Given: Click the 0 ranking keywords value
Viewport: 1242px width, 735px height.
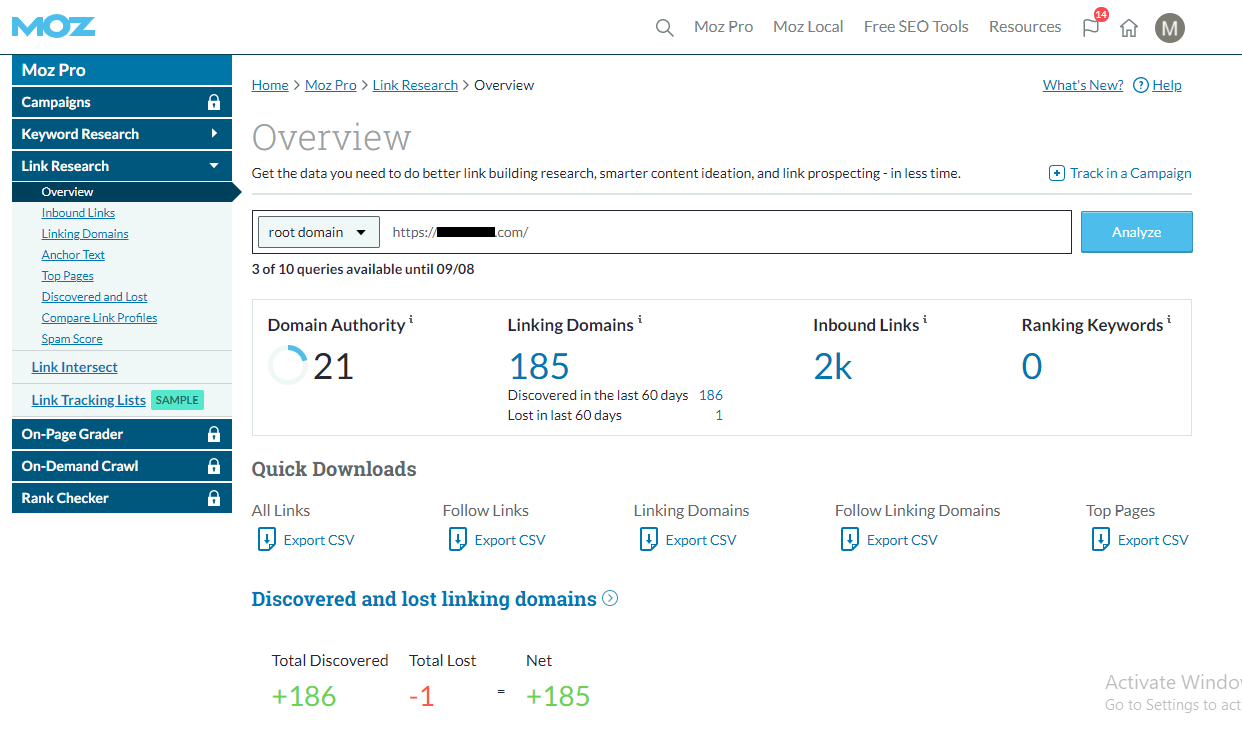Looking at the screenshot, I should click(1032, 367).
